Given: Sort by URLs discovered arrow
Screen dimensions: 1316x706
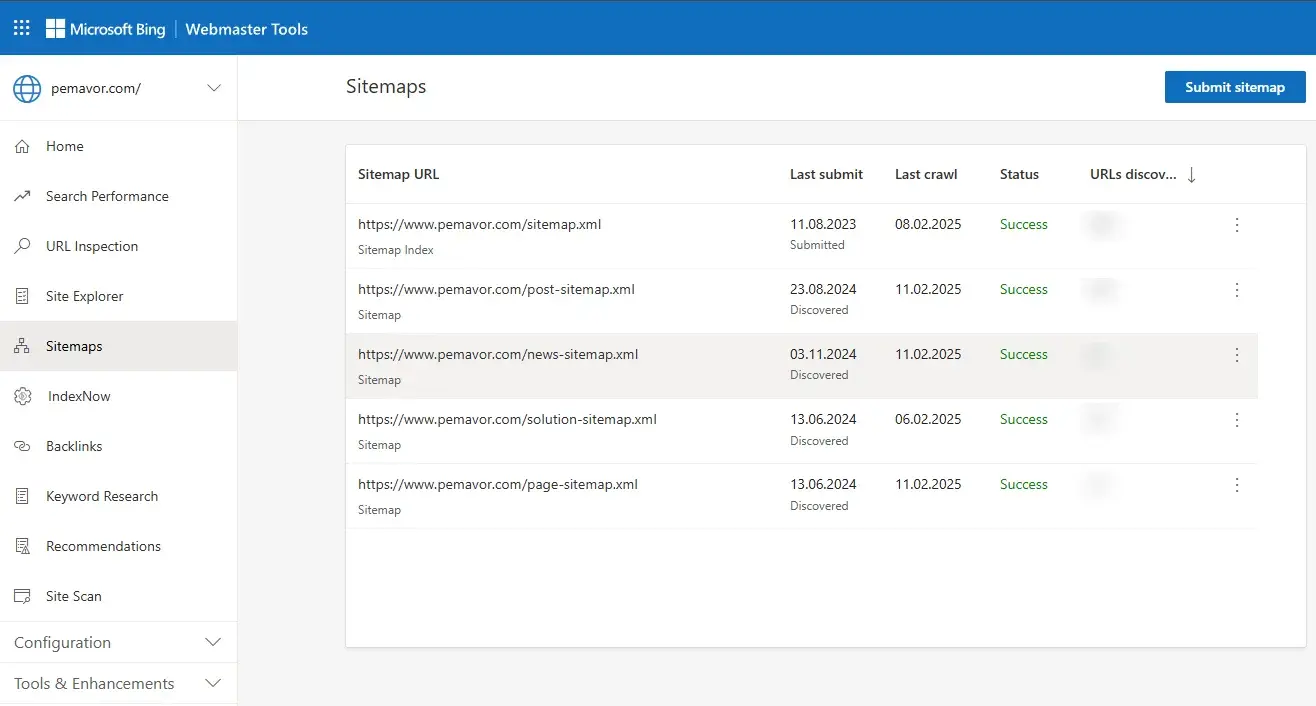Looking at the screenshot, I should pos(1191,175).
